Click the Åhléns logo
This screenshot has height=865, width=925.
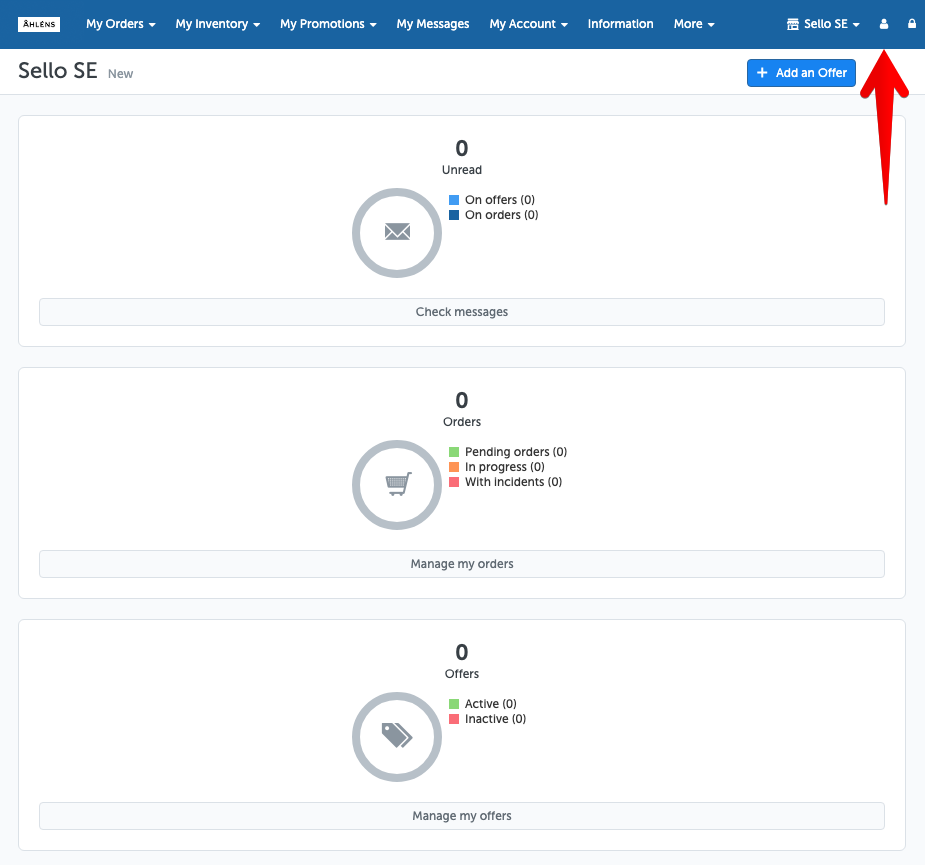click(39, 24)
